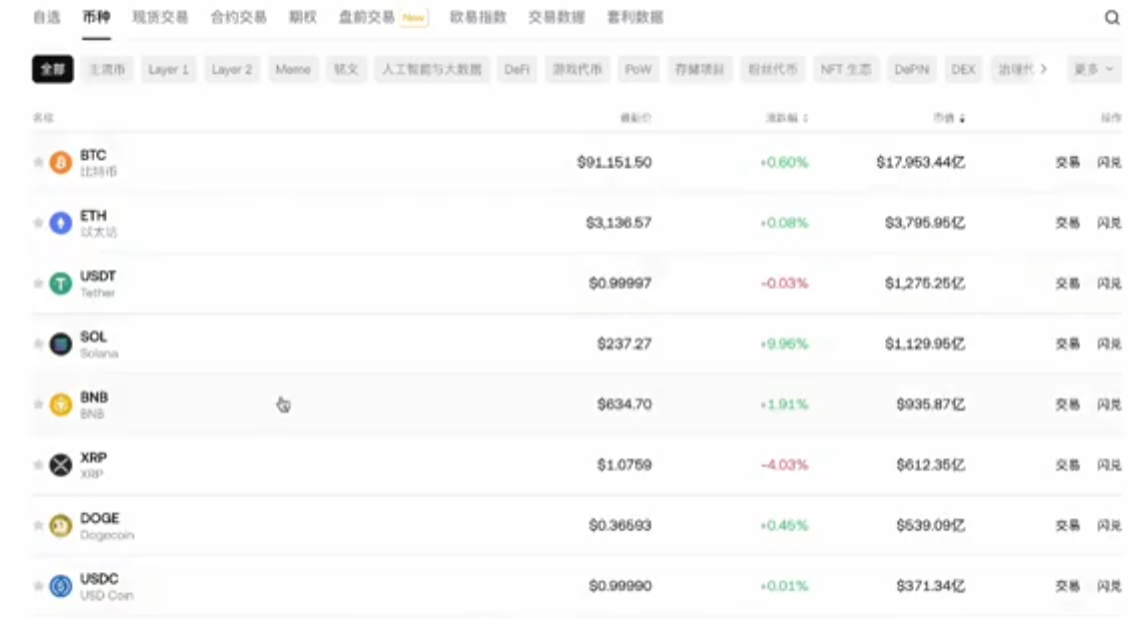1143x619 pixels.
Task: Add DOGE to favorites star
Action: point(38,525)
